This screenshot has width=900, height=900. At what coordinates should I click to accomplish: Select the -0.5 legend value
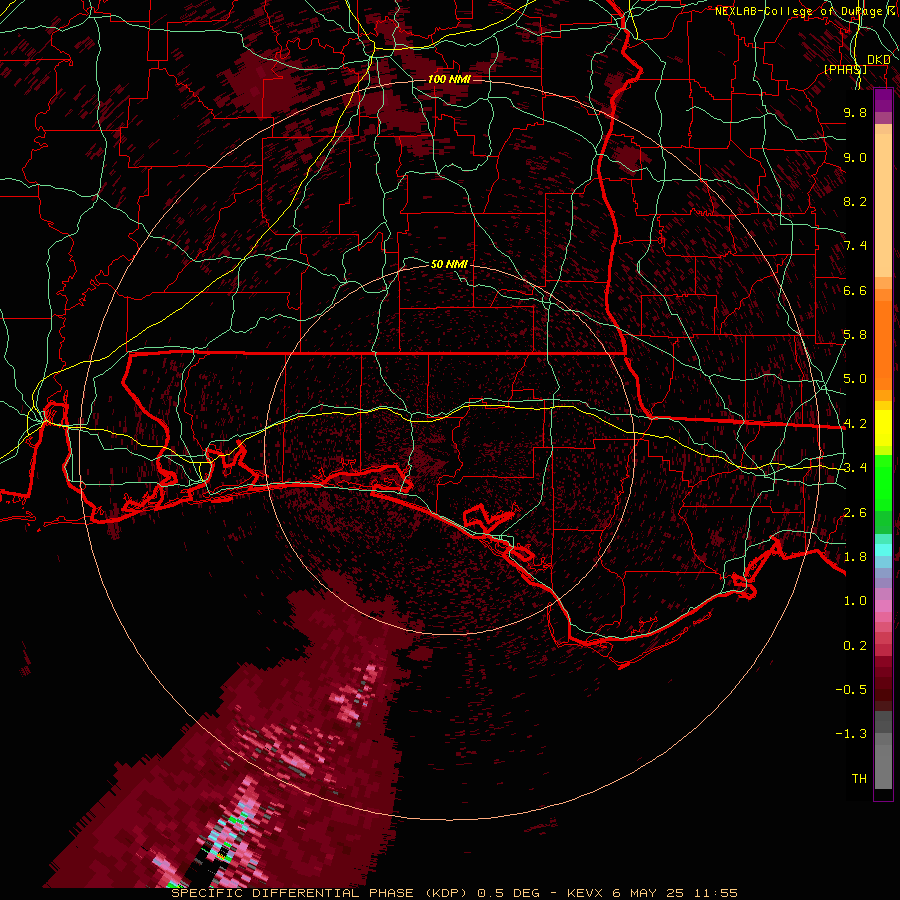[851, 690]
